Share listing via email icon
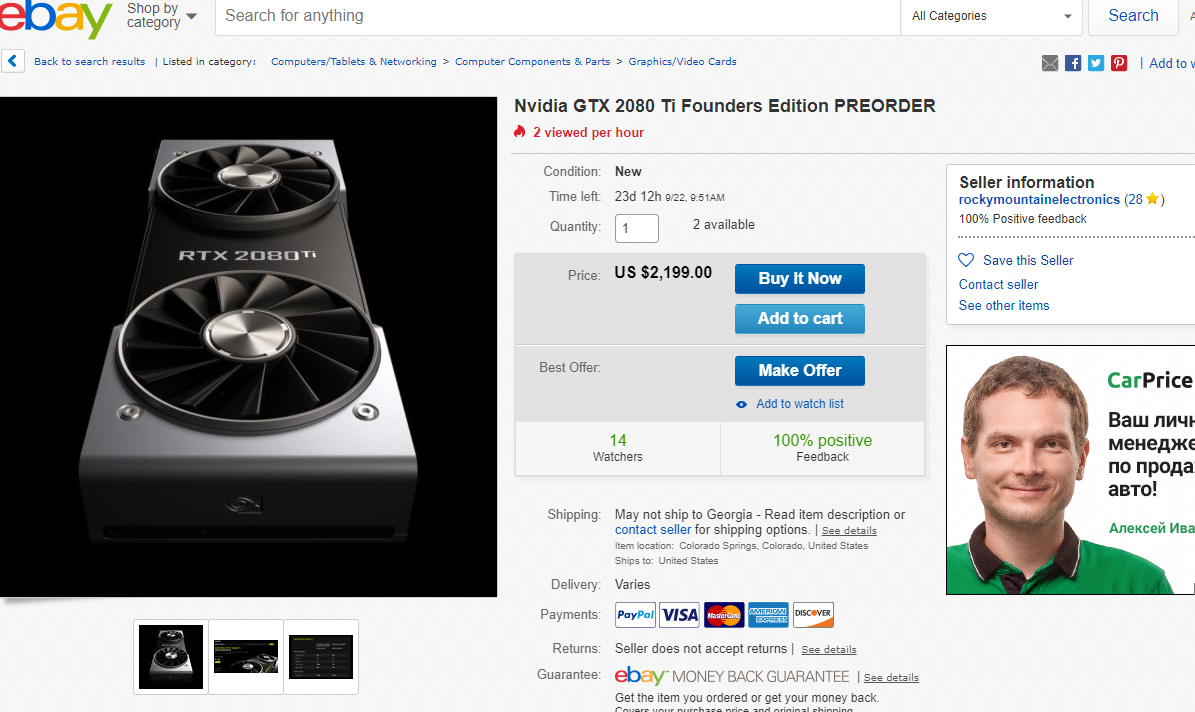 (x=1050, y=63)
